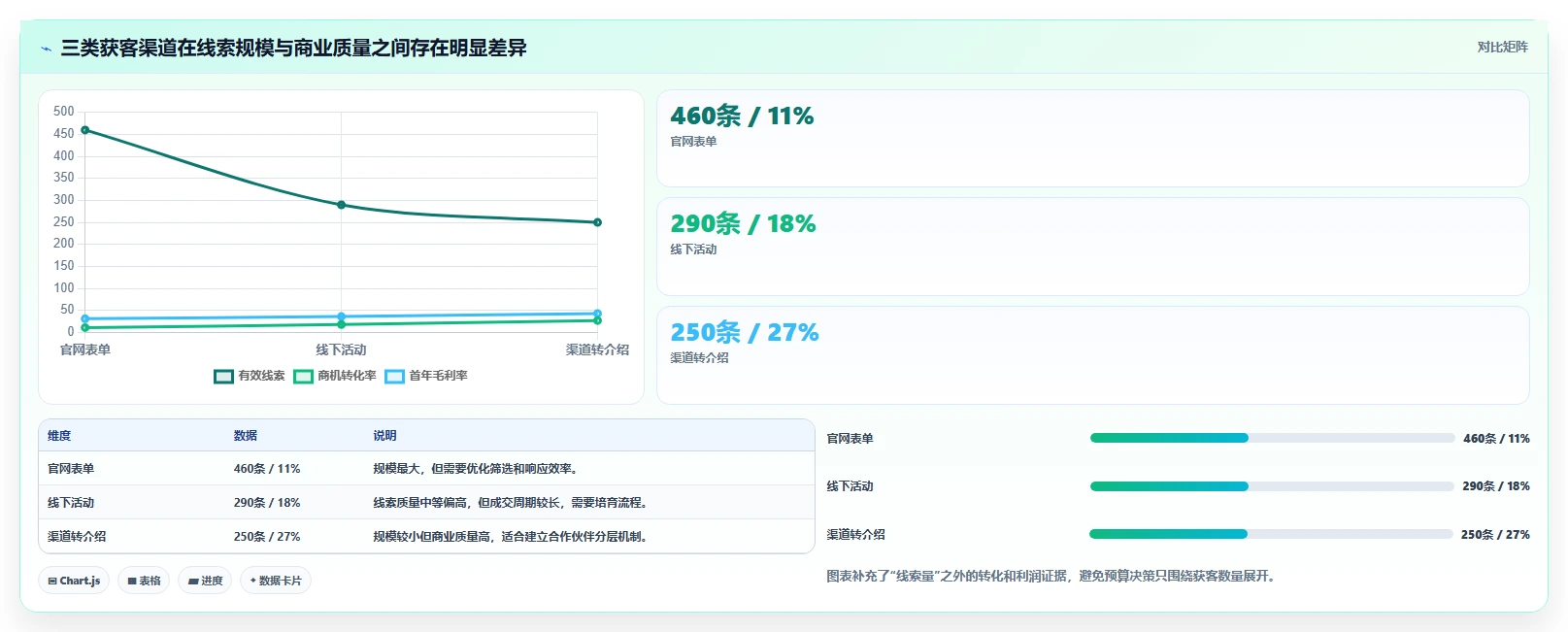Viewport: 1568px width, 632px height.
Task: Click the footnote 图表补充了 text
Action: (x=1051, y=577)
